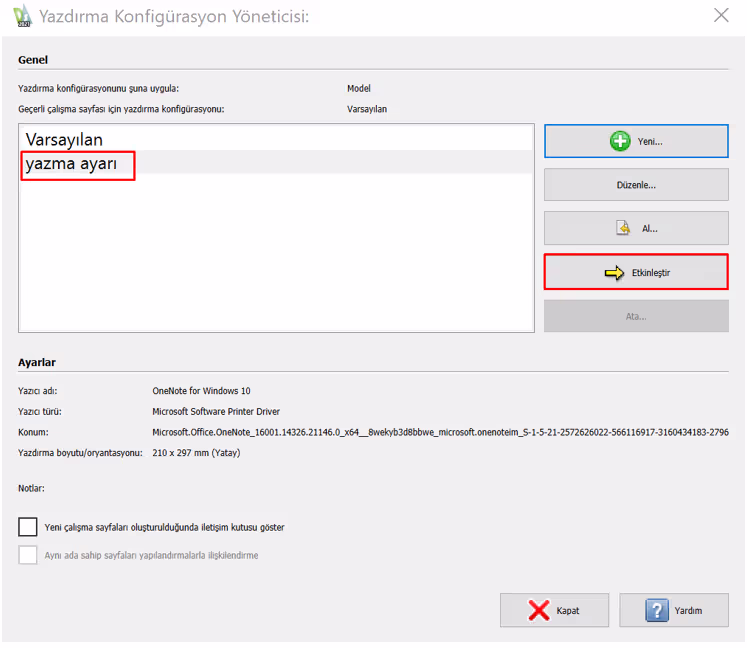
Task: Click the application logo in title bar
Action: point(22,16)
